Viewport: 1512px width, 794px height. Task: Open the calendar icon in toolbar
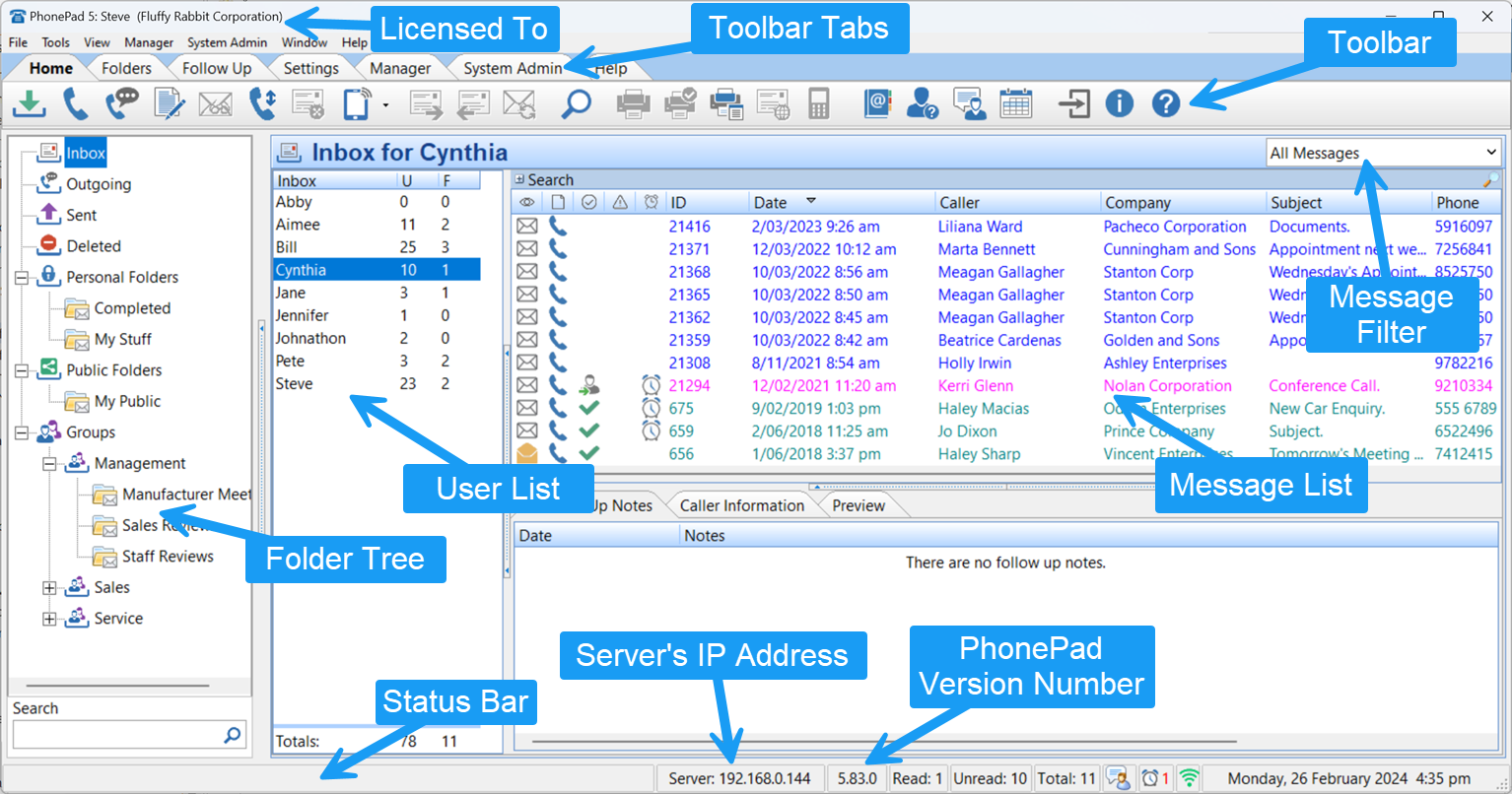1015,102
